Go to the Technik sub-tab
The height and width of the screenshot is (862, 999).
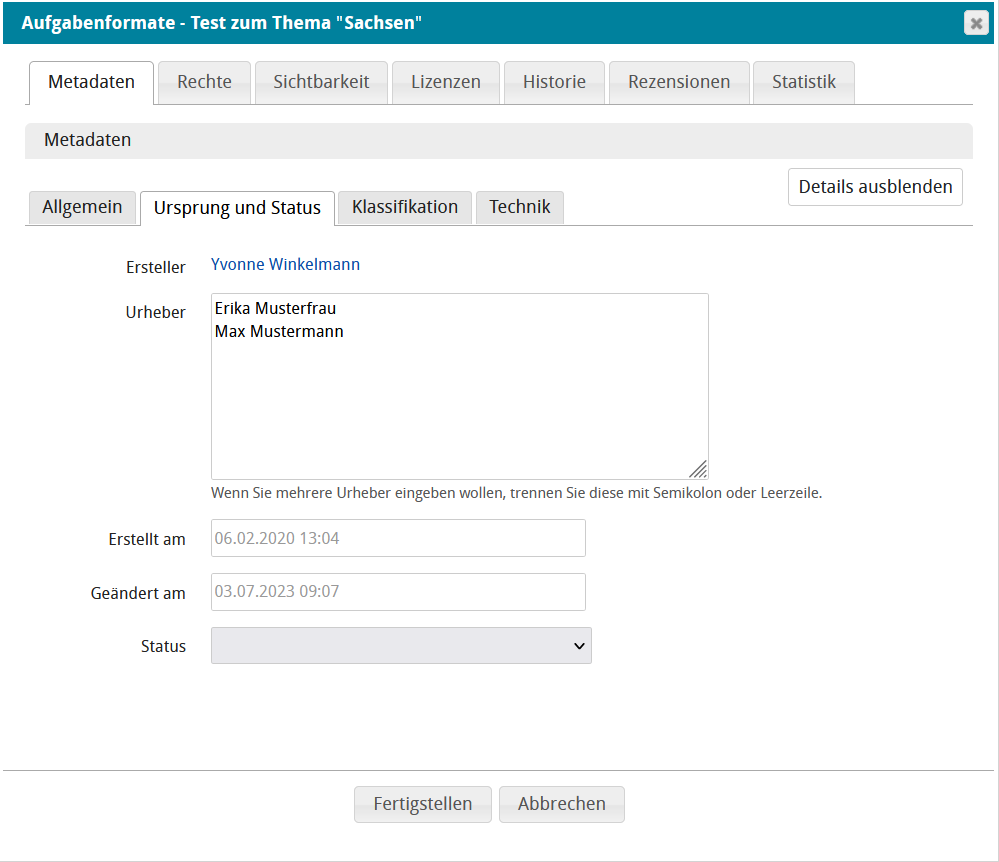[x=520, y=207]
